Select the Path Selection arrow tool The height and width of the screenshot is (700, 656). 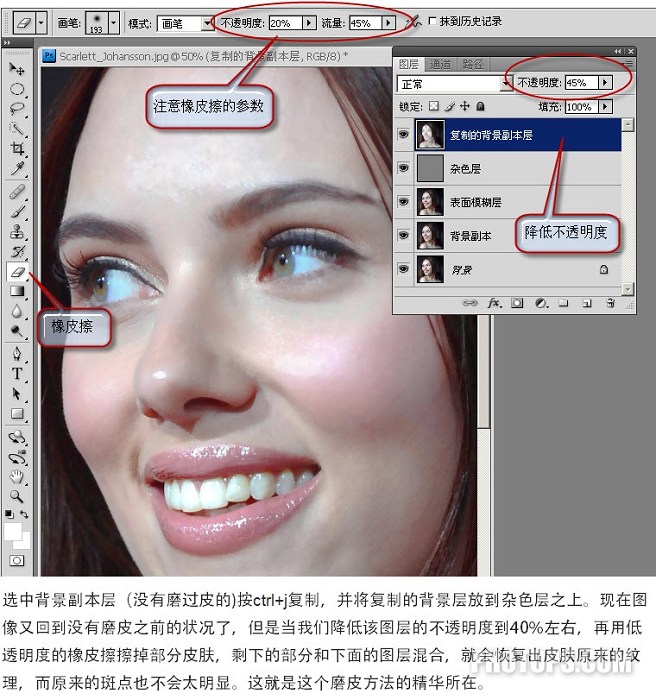[17, 394]
